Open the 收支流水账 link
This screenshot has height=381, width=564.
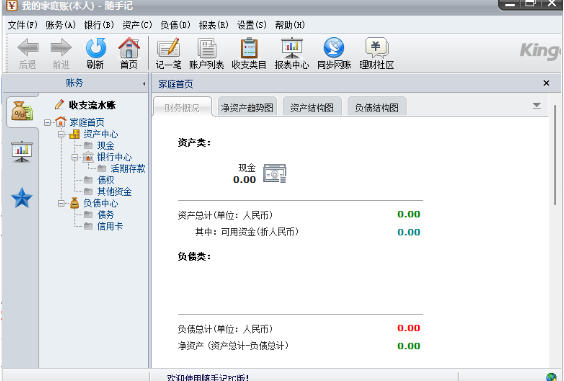(92, 105)
